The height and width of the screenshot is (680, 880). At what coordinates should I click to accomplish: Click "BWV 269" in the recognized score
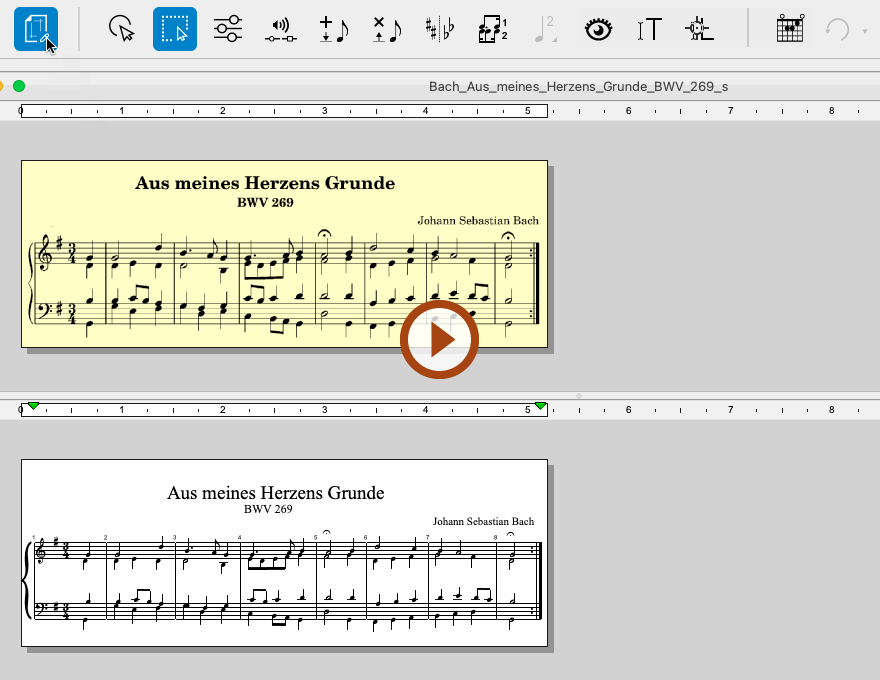coord(268,509)
